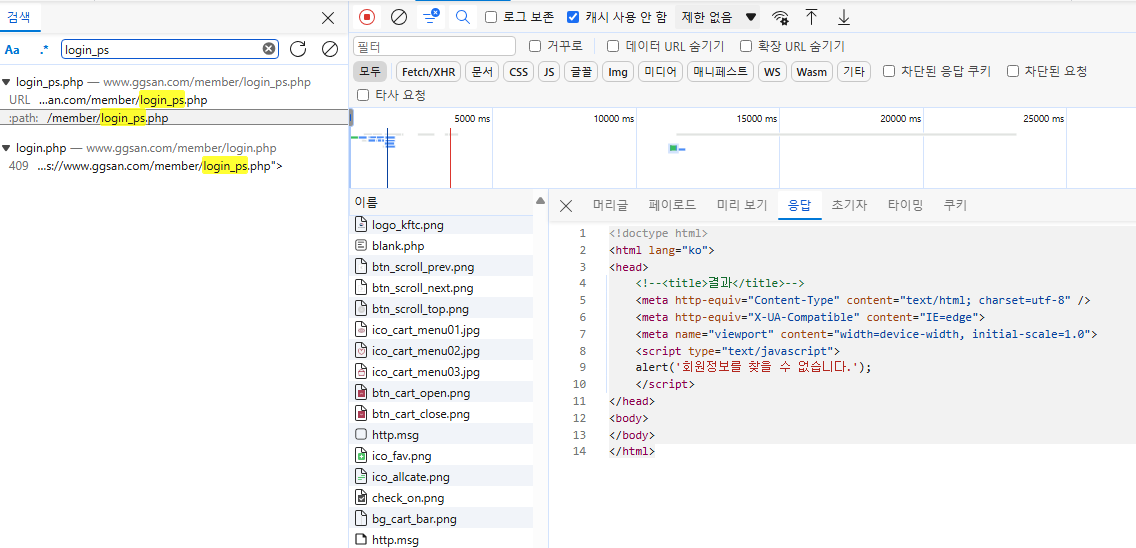Viewport: 1136px width, 548px height.
Task: Open 타이밍 timing tab
Action: (x=906, y=205)
